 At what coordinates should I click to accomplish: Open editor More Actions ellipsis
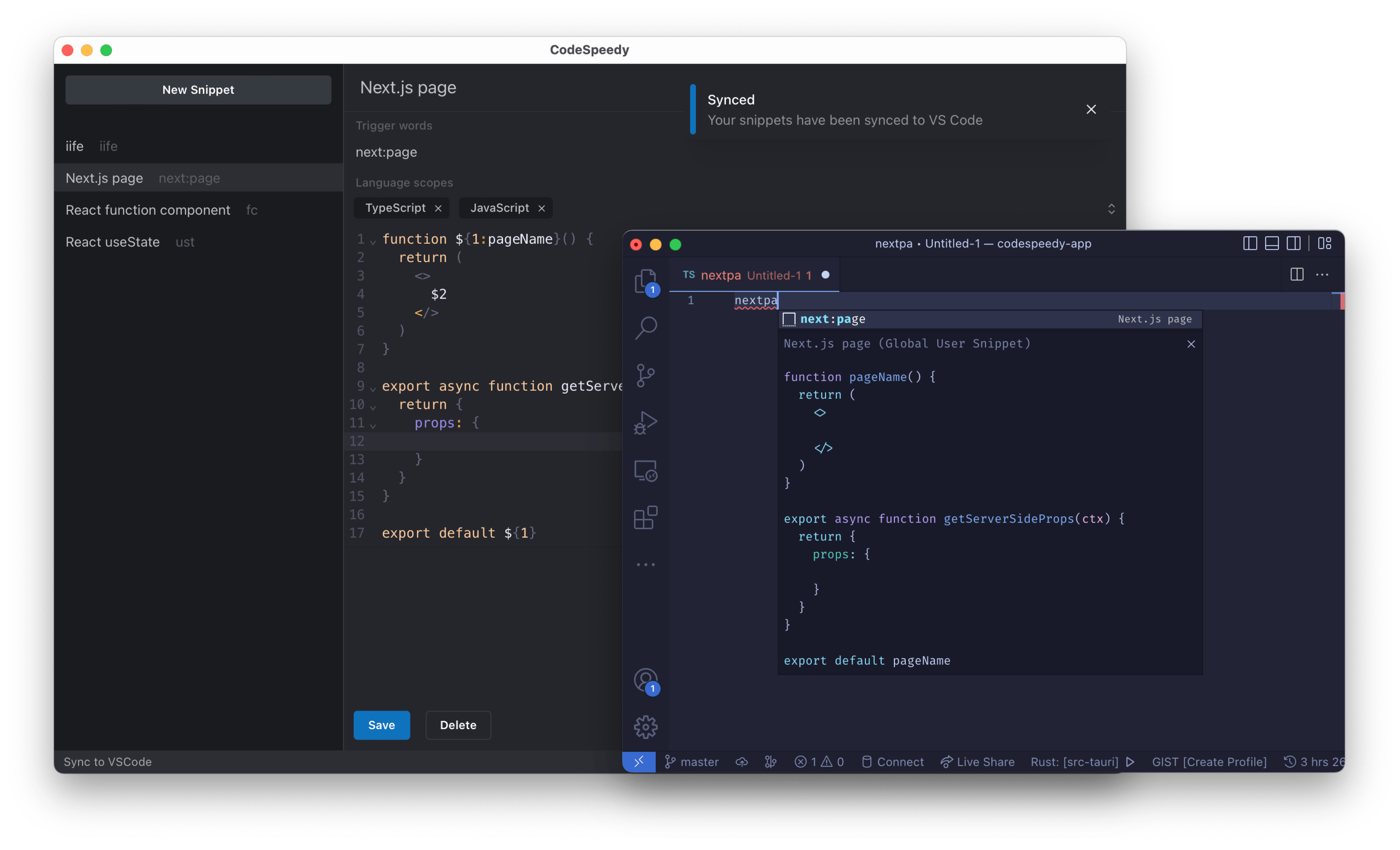pyautogui.click(x=1323, y=274)
